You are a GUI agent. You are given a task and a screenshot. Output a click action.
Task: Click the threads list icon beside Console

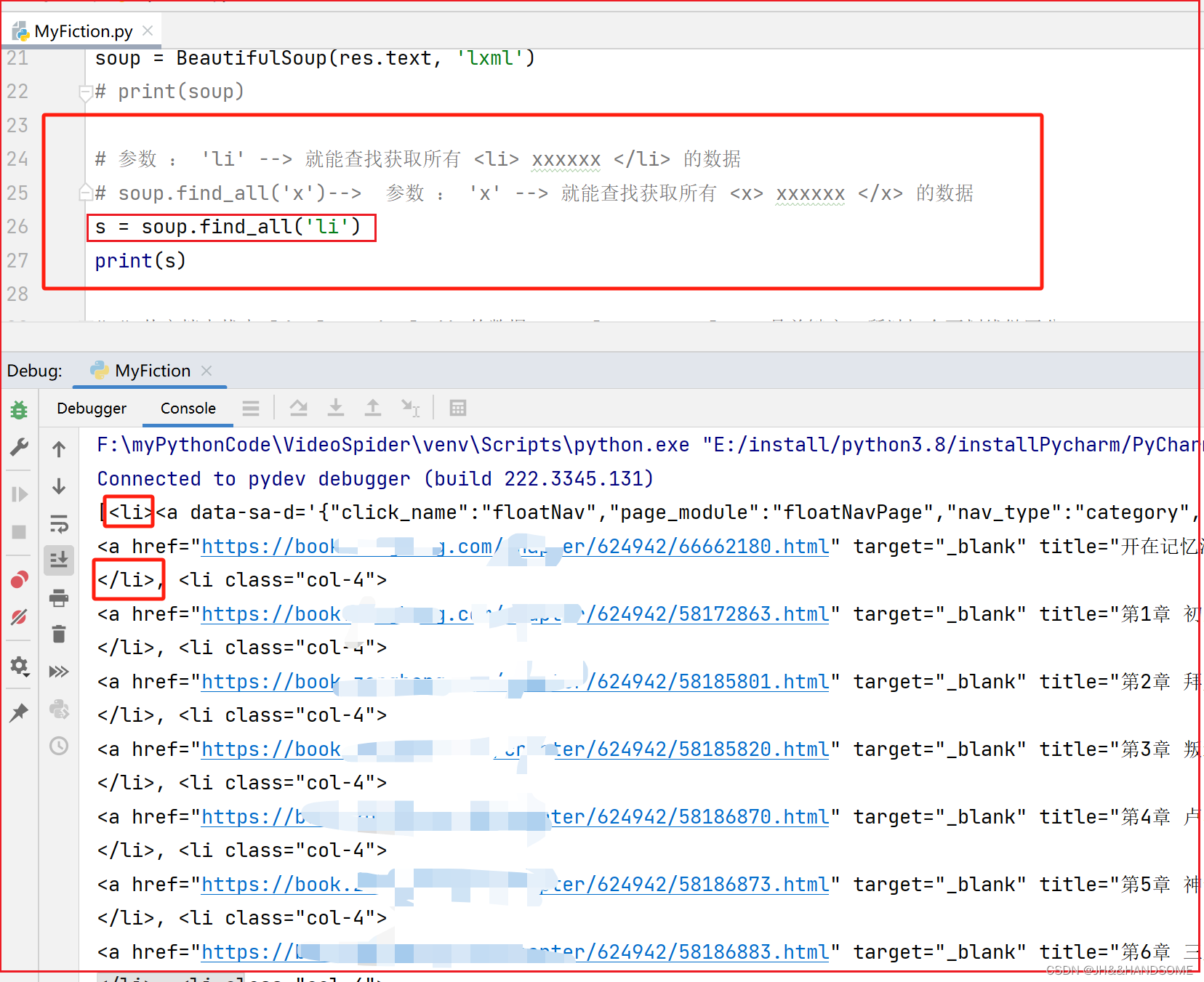click(251, 409)
